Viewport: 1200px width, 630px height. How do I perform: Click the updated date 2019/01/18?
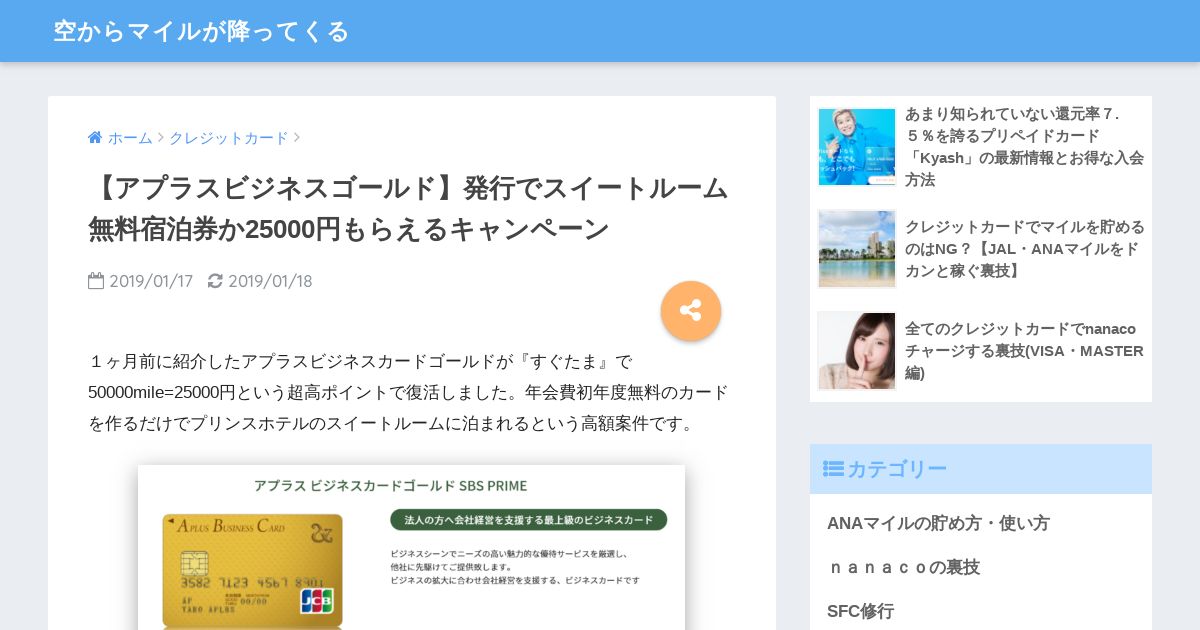click(x=270, y=281)
